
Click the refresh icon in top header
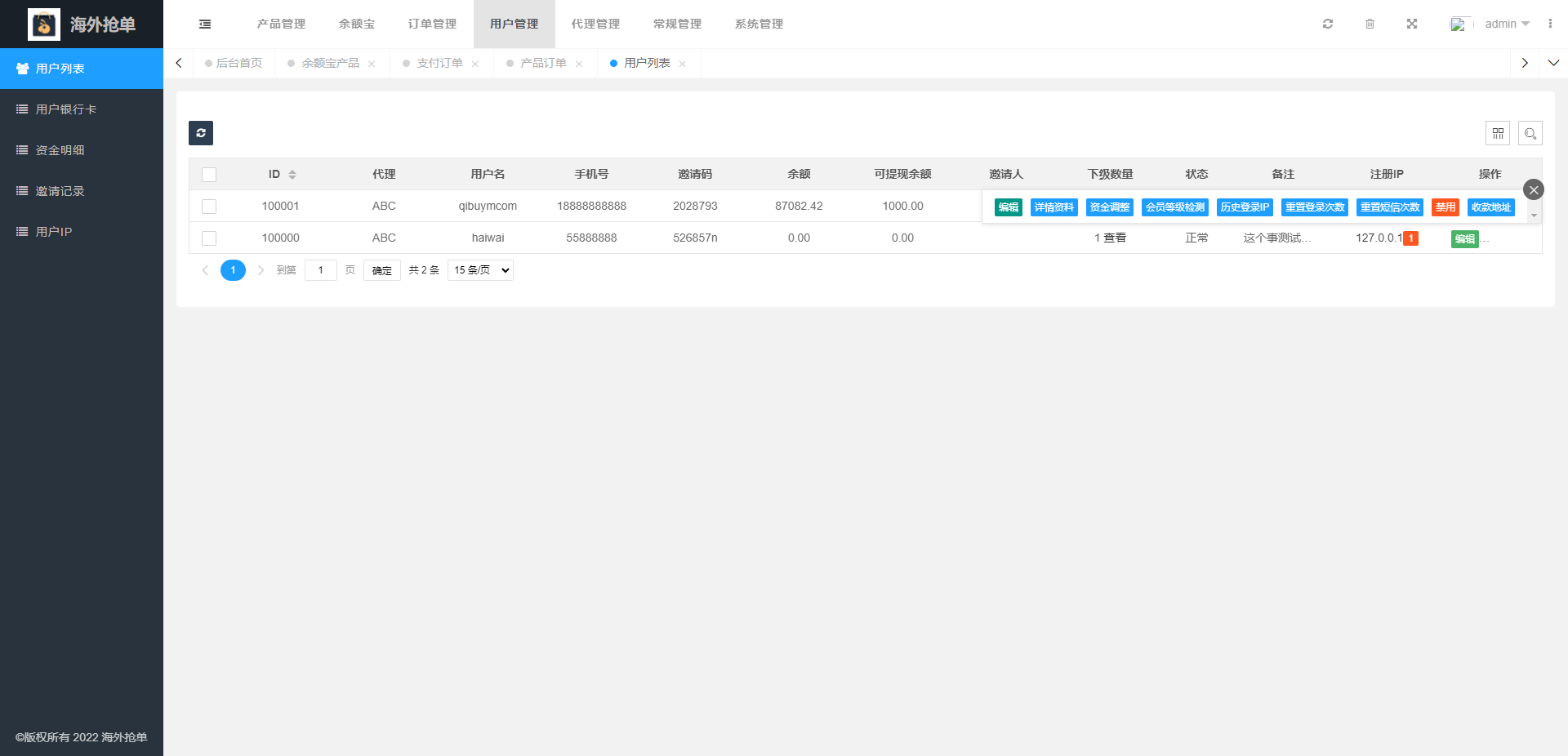pos(1328,24)
